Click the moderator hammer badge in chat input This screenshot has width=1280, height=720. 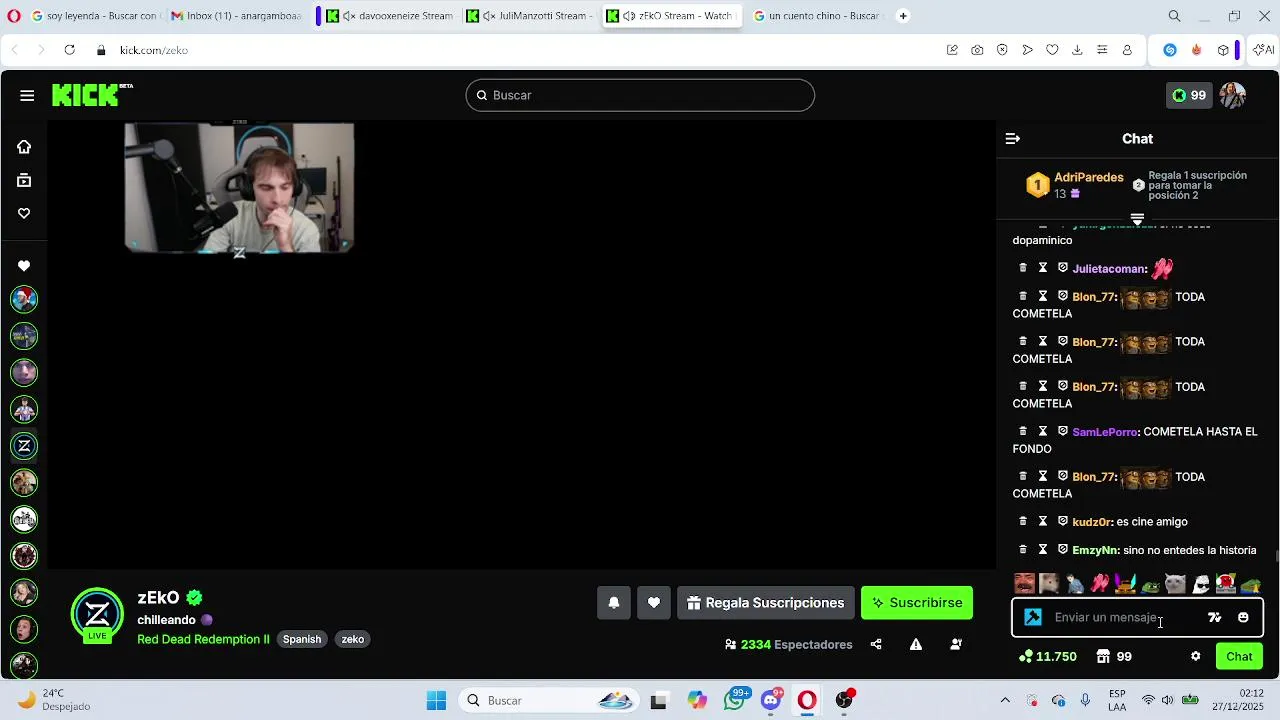click(x=1033, y=618)
